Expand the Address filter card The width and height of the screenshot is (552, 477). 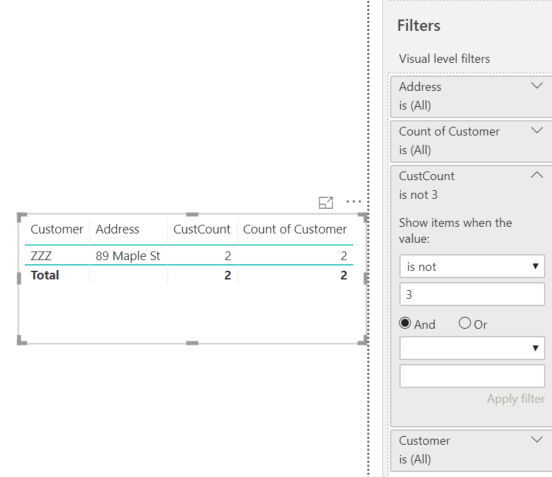[537, 86]
